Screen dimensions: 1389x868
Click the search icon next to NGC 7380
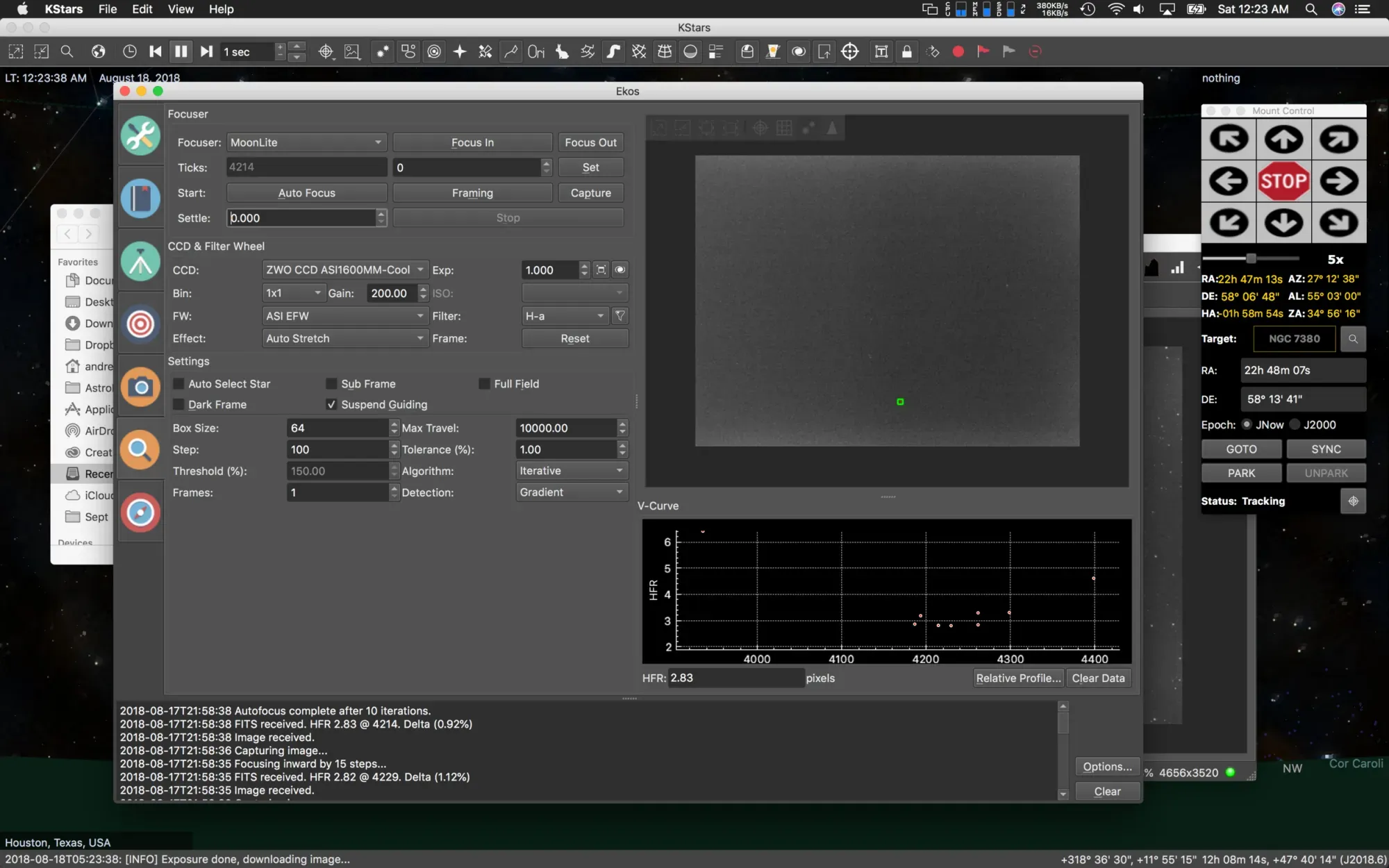pyautogui.click(x=1353, y=339)
